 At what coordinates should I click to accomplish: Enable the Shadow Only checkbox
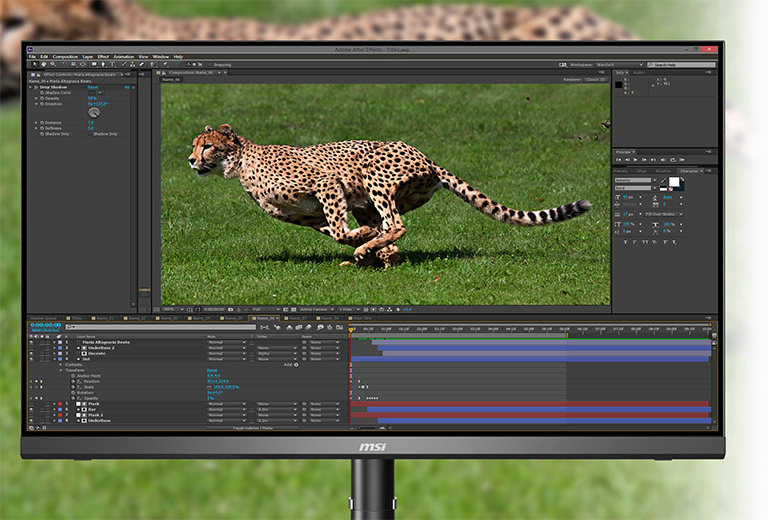coord(91,134)
